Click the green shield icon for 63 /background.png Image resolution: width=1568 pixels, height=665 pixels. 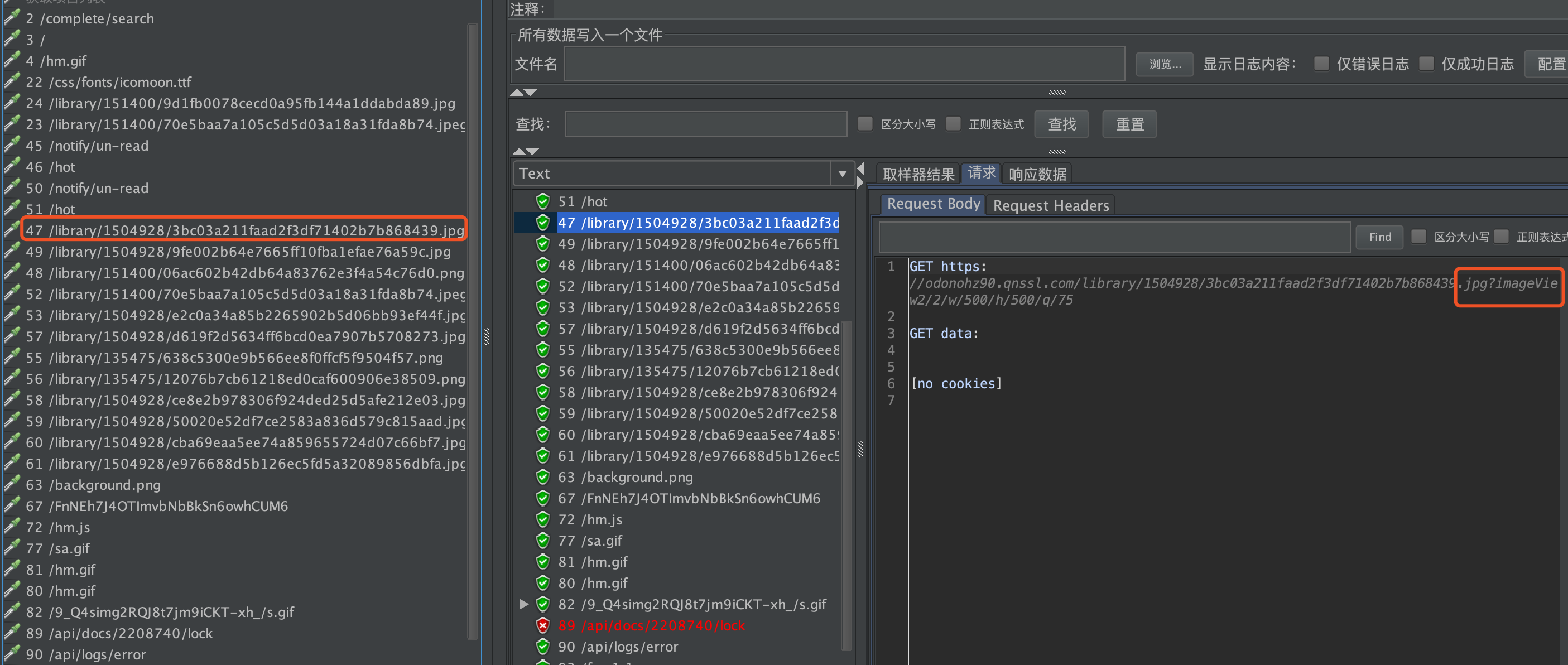click(x=542, y=477)
